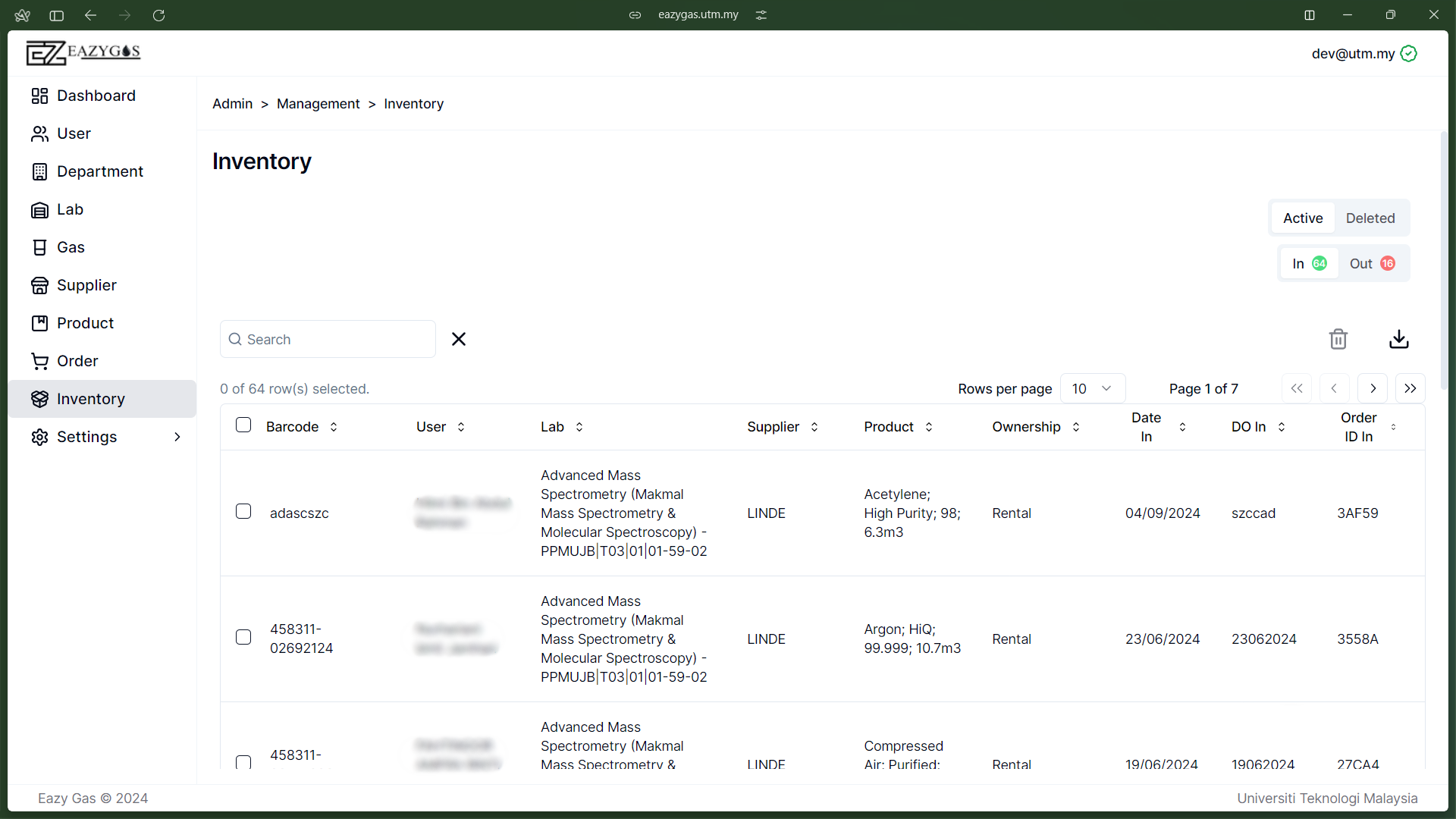Image resolution: width=1456 pixels, height=819 pixels.
Task: Tick the checkbox for barcode 458311-02692124
Action: pos(243,637)
